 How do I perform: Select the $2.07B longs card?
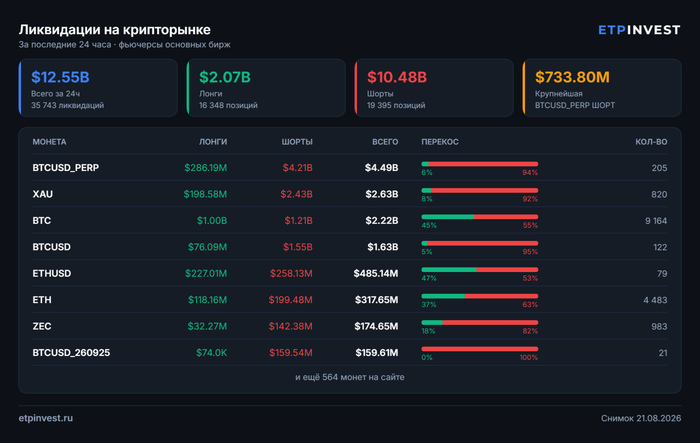click(266, 88)
